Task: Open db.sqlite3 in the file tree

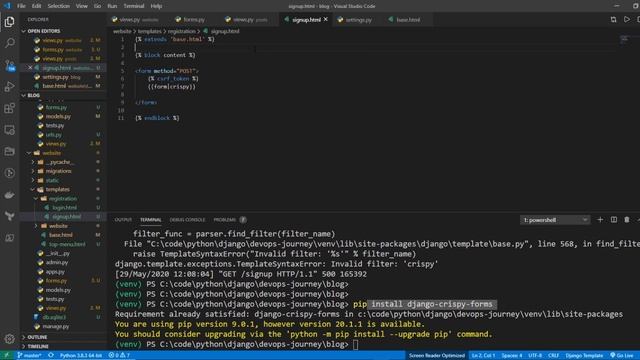Action: pyautogui.click(x=53, y=317)
